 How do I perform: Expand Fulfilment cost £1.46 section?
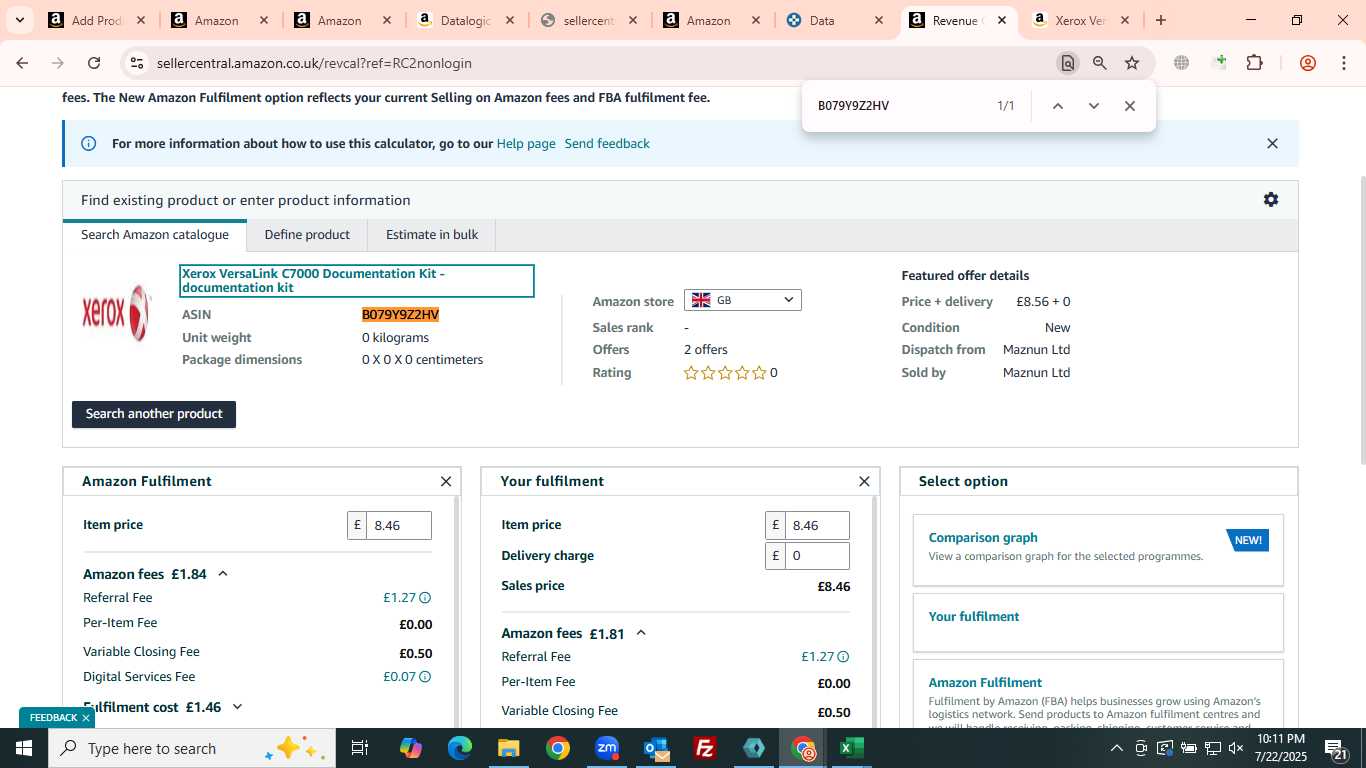[237, 707]
